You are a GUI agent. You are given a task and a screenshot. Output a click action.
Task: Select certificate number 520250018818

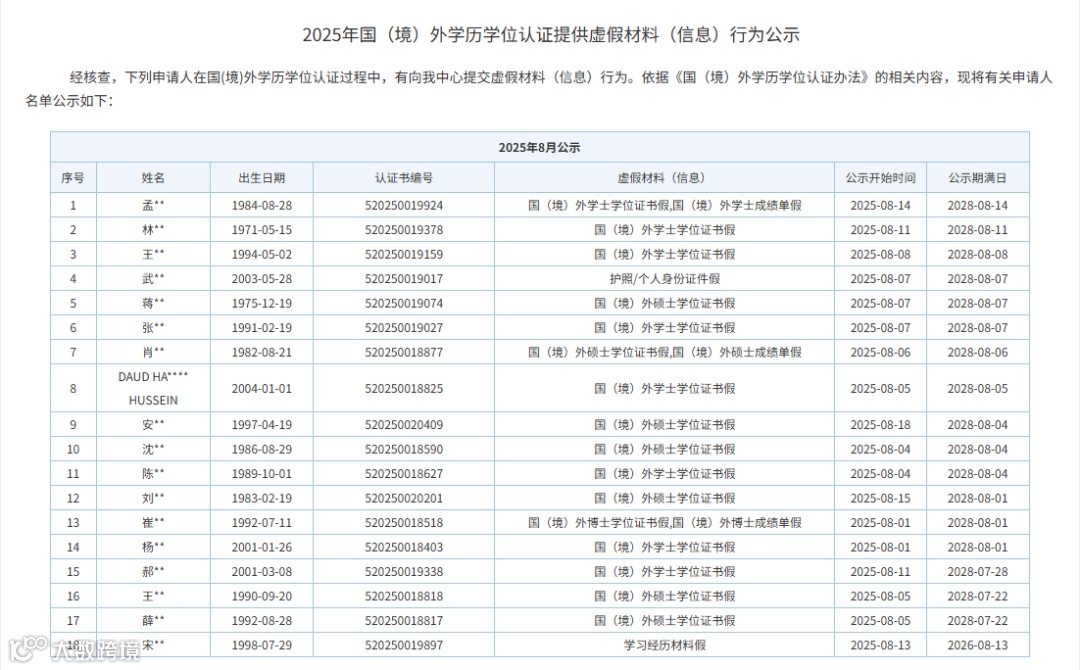(404, 596)
